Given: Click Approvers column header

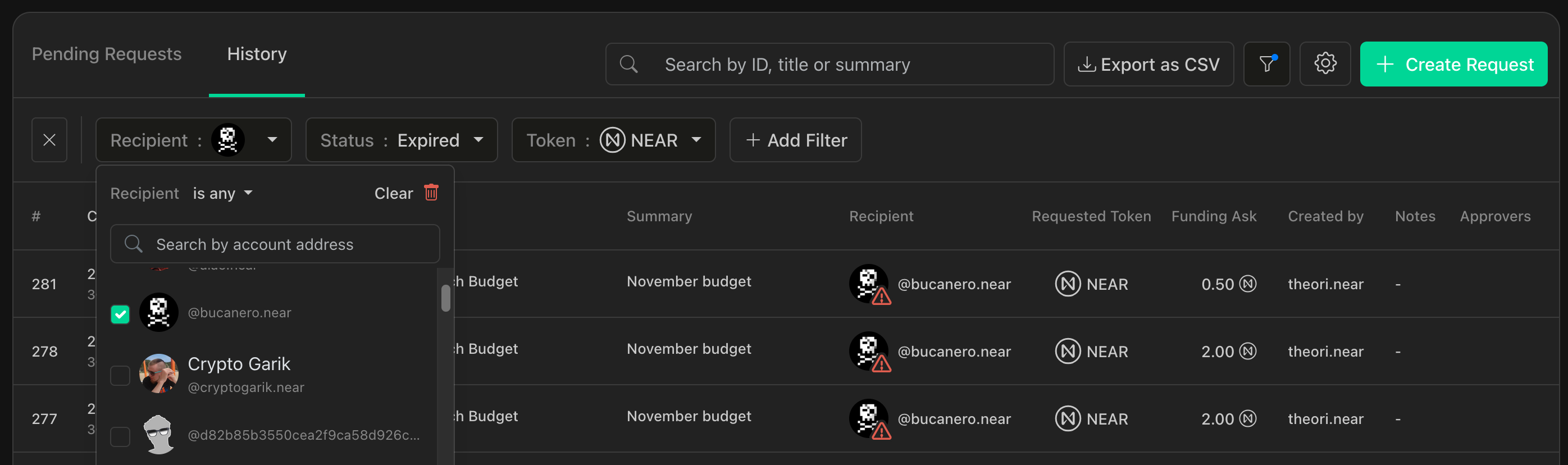Looking at the screenshot, I should 1495,216.
